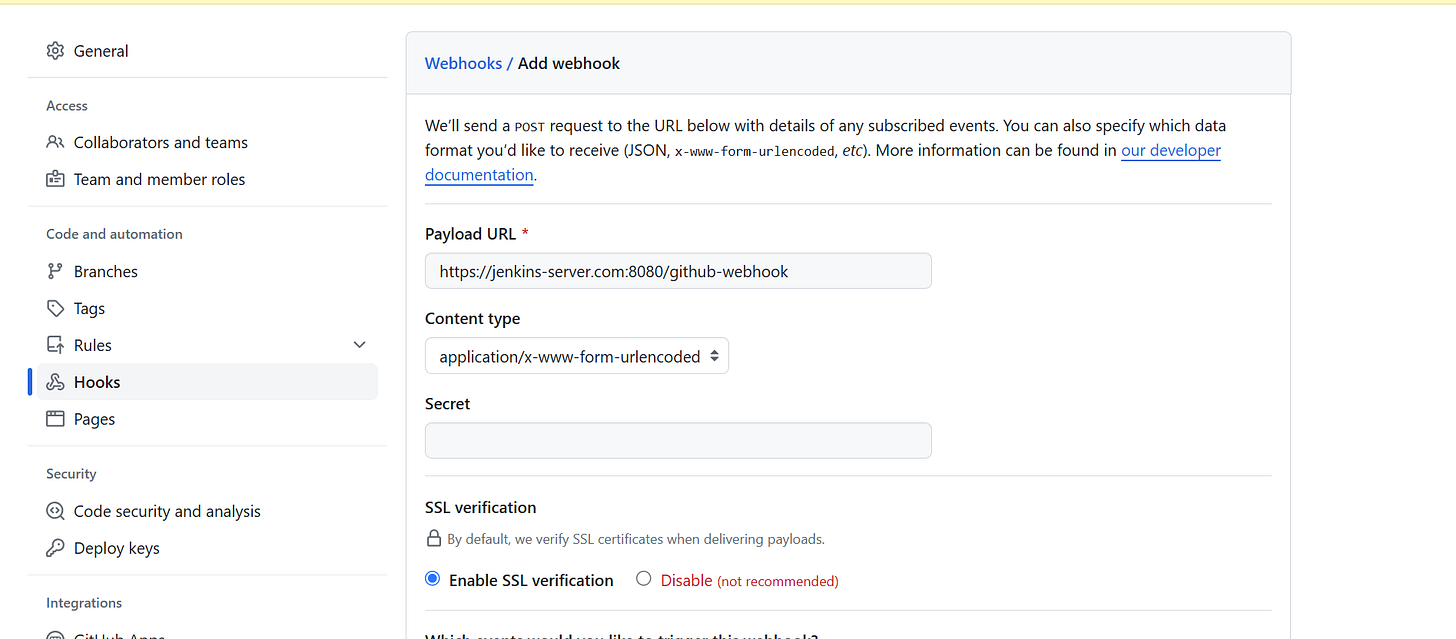Click the webhook icon next to Hooks
Viewport: 1456px width, 639px height.
click(56, 381)
